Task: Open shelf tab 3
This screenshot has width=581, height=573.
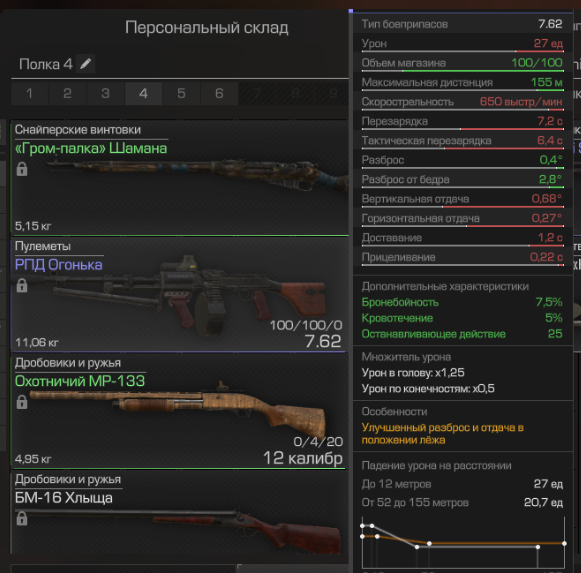Action: click(x=106, y=93)
